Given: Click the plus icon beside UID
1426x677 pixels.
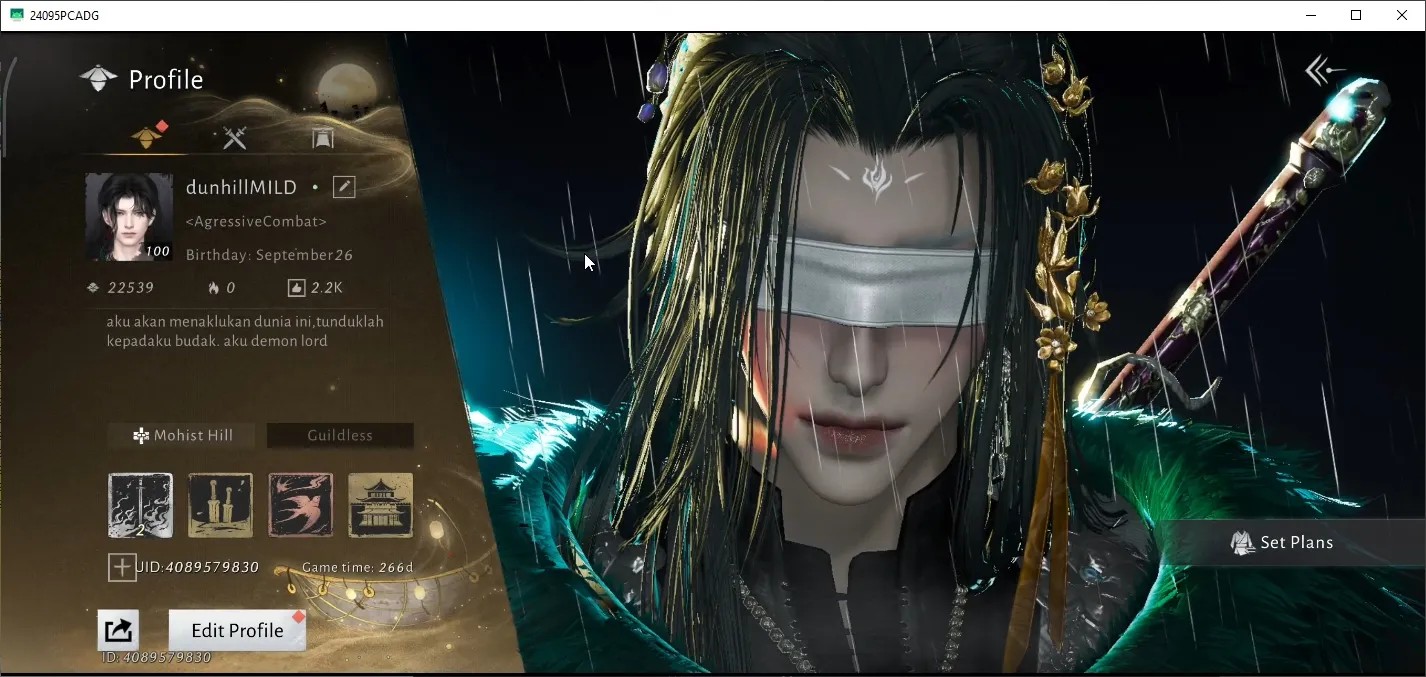Looking at the screenshot, I should 122,568.
